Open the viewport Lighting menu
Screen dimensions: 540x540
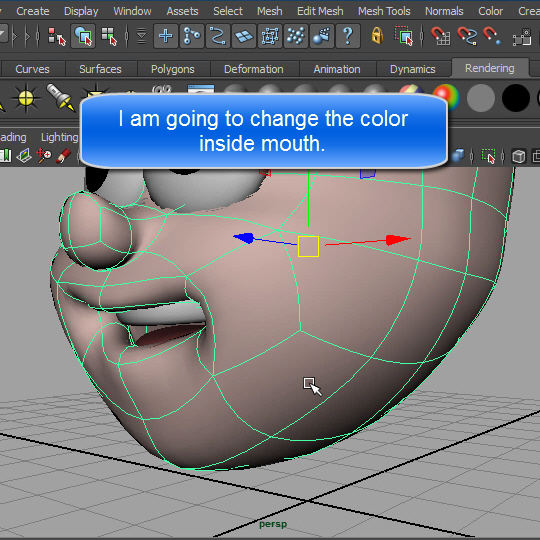tap(59, 137)
